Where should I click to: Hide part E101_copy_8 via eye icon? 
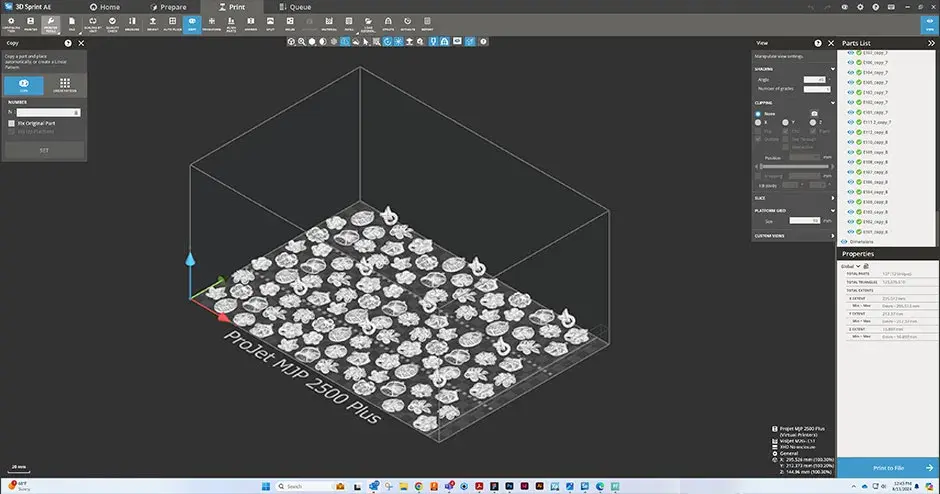pos(851,231)
